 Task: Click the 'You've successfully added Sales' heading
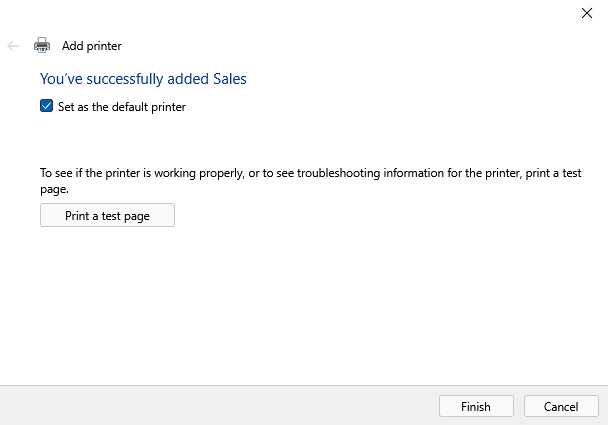click(x=143, y=79)
